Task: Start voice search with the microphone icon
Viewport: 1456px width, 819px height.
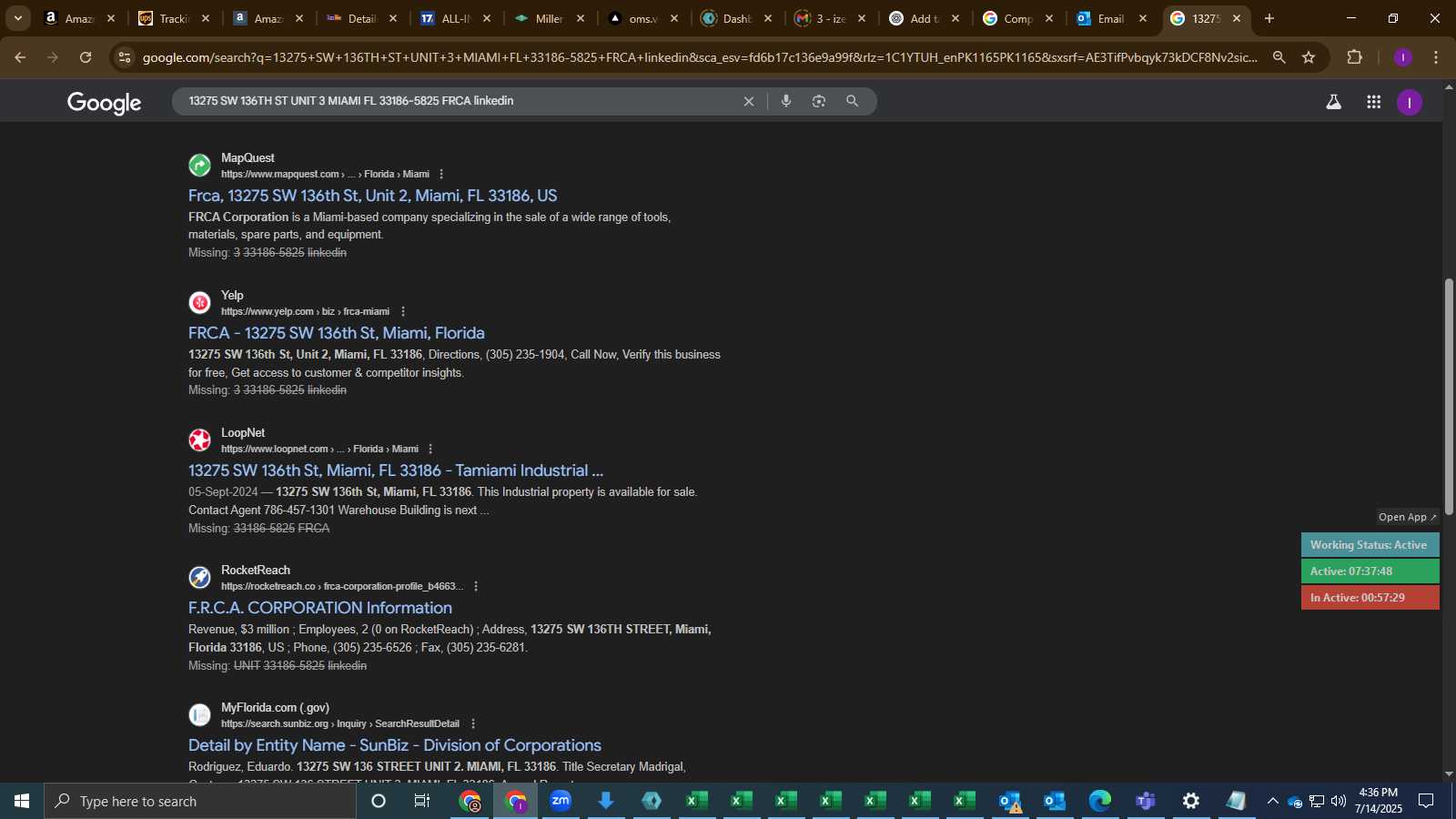Action: point(786,101)
